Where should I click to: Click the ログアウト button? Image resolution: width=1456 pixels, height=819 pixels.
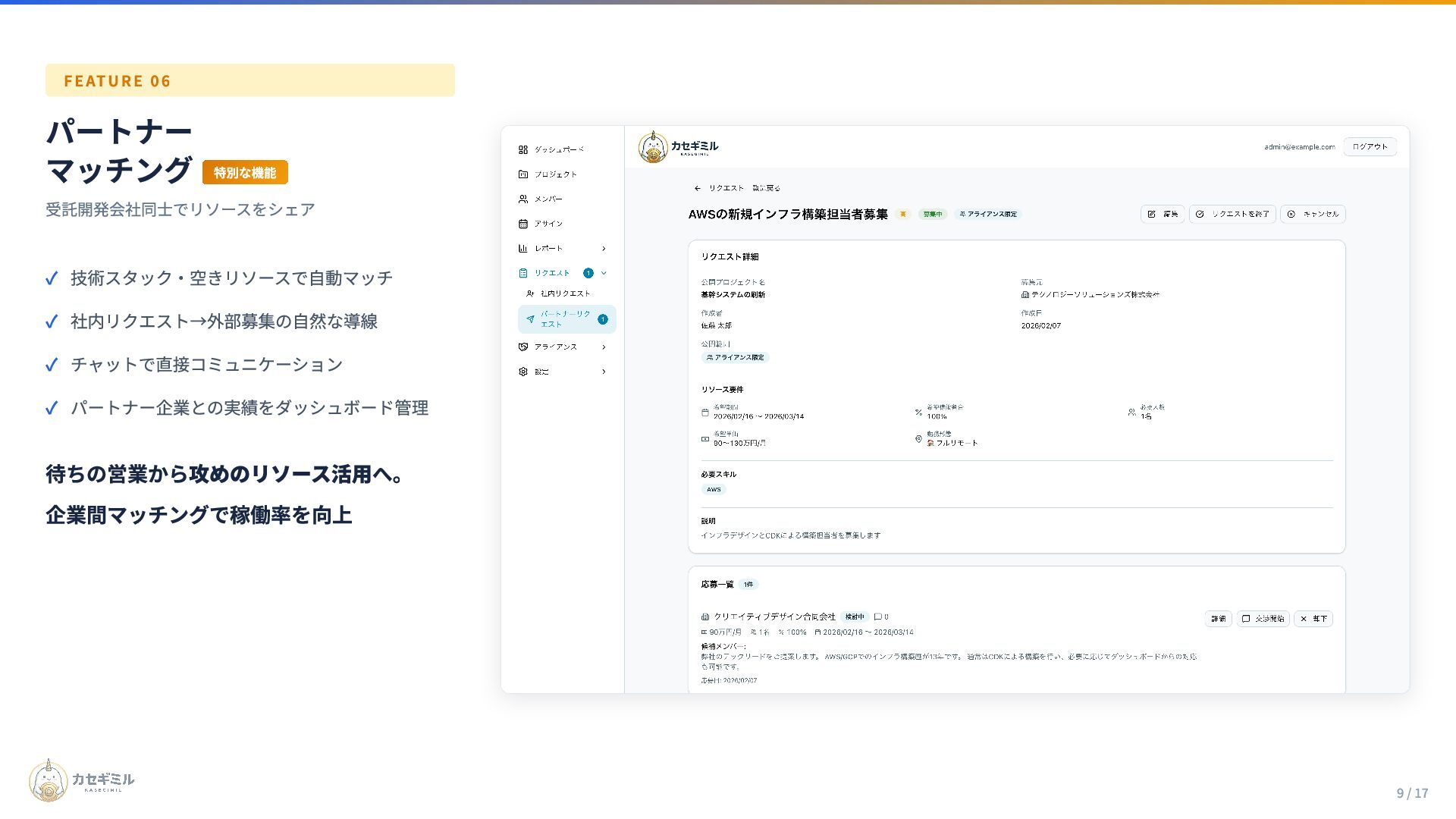coord(1370,147)
